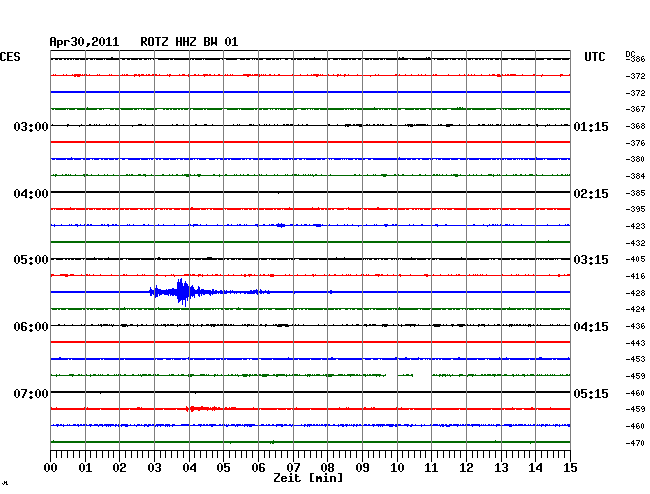Click the small red seismic burst near minute 04
The image size is (650, 494).
tap(203, 409)
